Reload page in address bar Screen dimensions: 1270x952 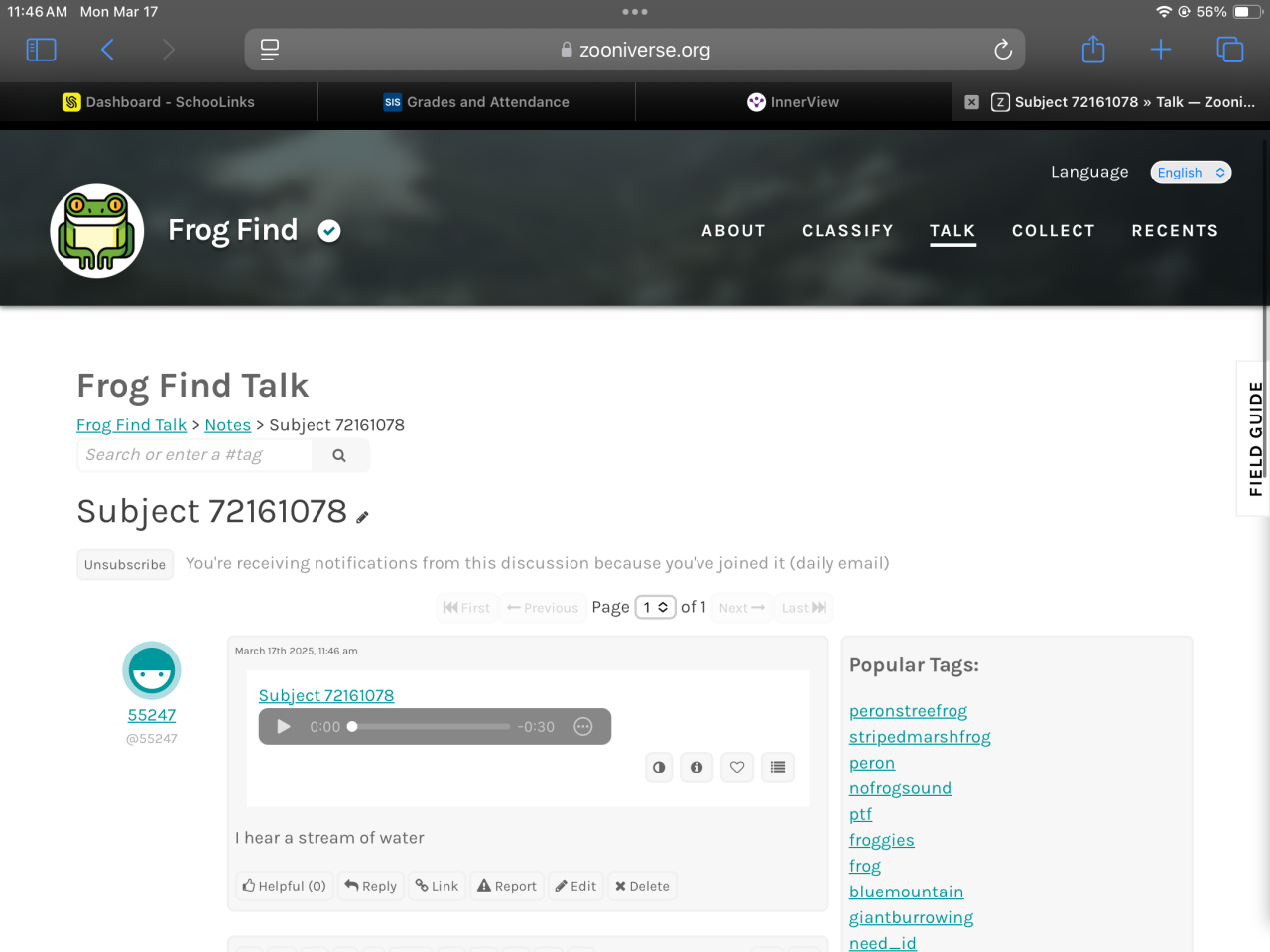[x=1003, y=50]
